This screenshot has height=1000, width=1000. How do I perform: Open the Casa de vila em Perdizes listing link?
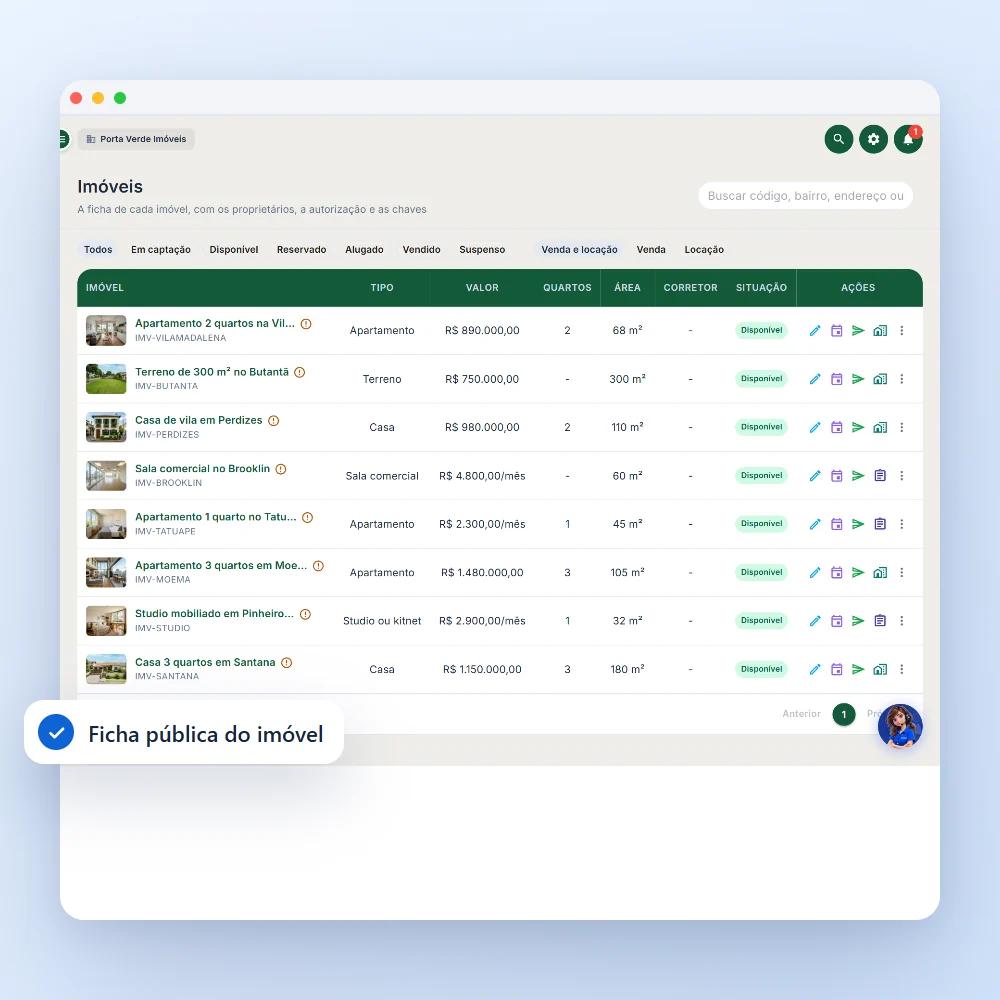198,420
